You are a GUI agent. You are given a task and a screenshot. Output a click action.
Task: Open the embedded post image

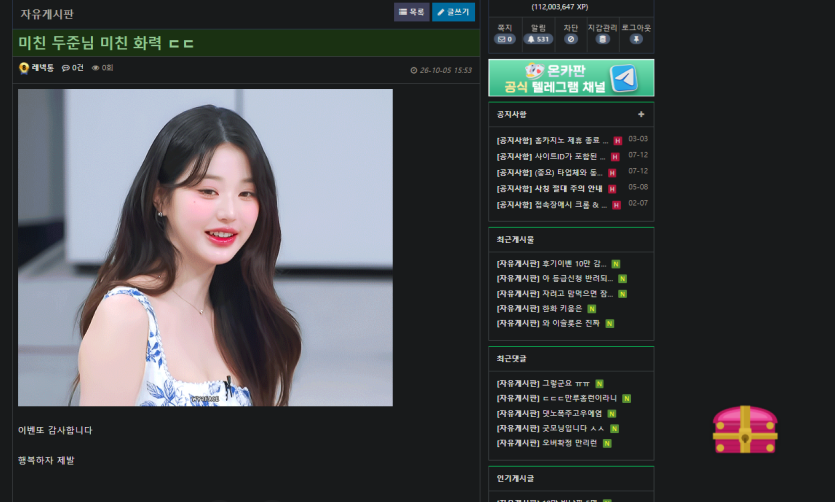pos(206,248)
